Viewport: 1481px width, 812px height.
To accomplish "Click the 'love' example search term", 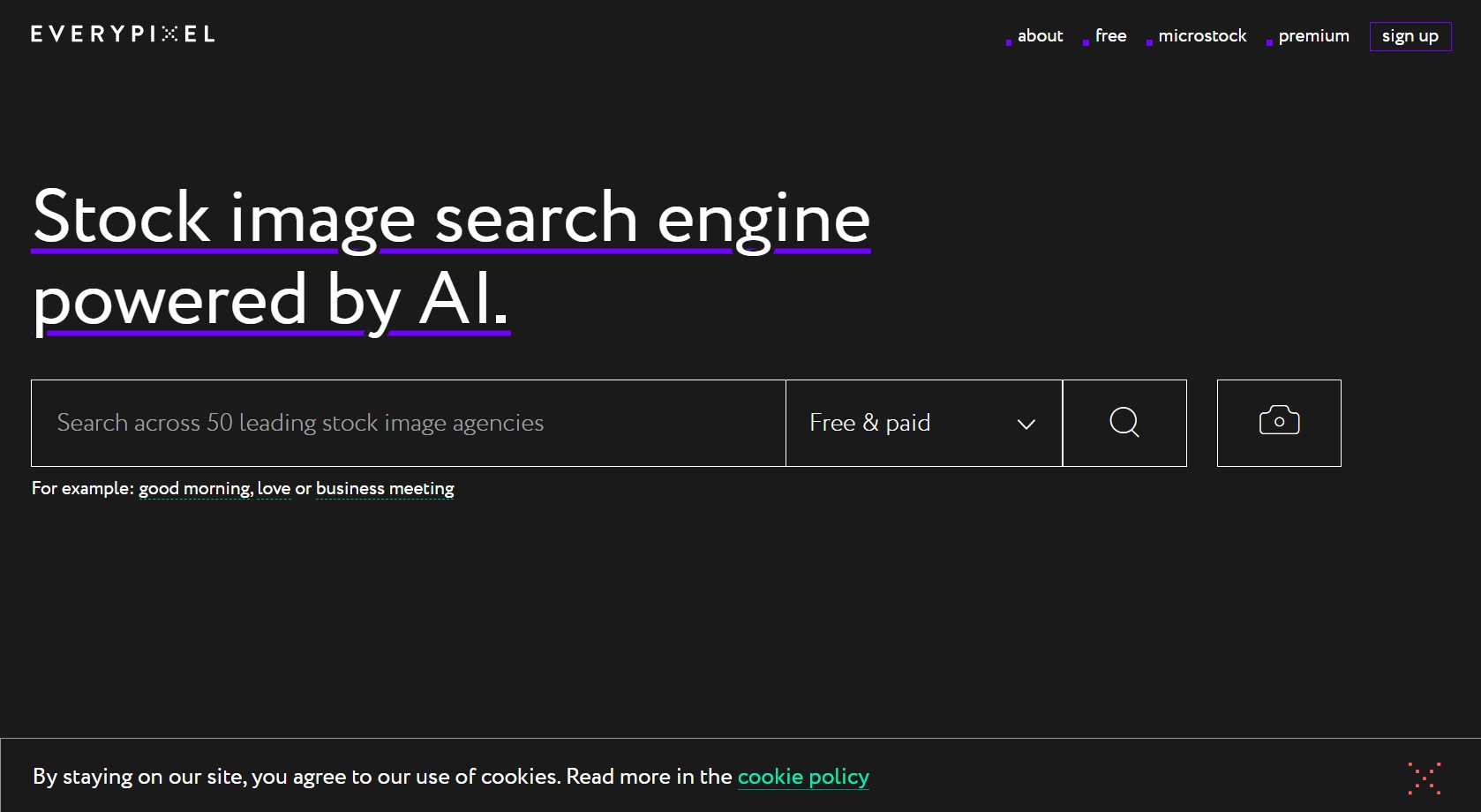I will pos(274,489).
